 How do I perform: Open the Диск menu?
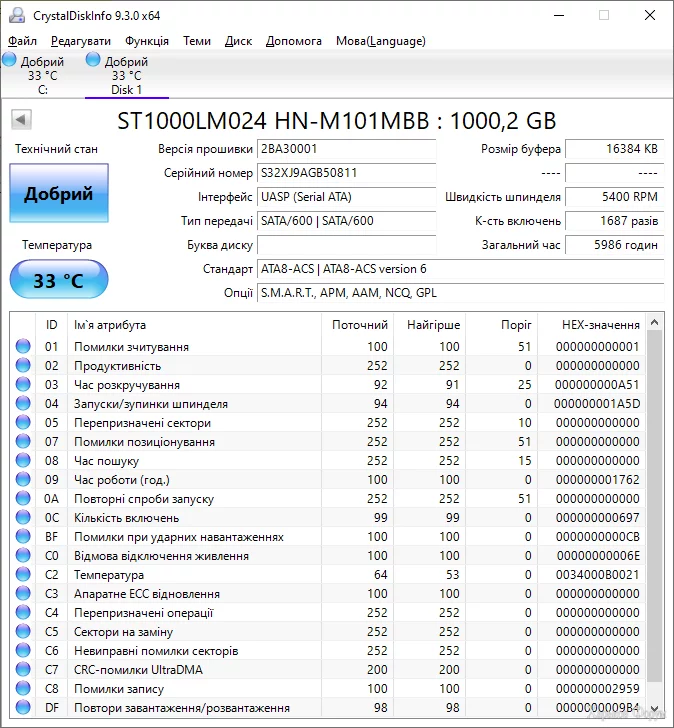coord(238,41)
